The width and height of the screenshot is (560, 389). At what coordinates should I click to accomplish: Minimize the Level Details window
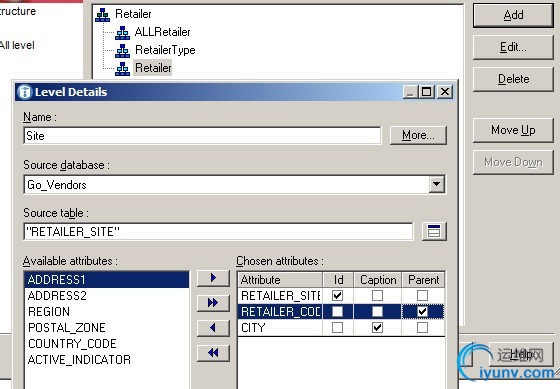click(x=410, y=92)
